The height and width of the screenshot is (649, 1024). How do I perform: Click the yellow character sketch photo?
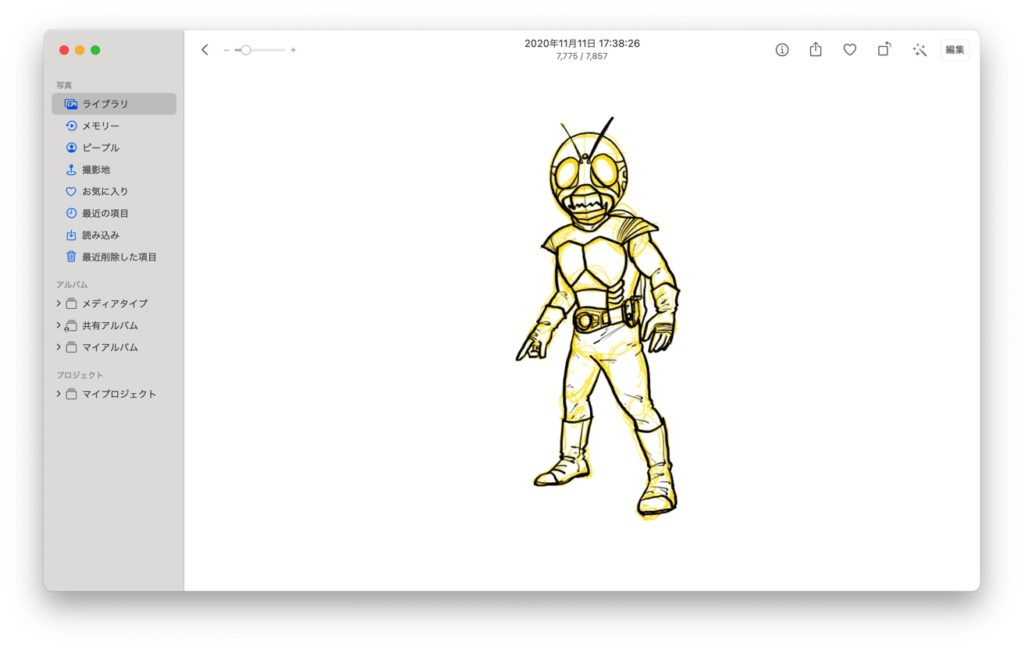598,317
